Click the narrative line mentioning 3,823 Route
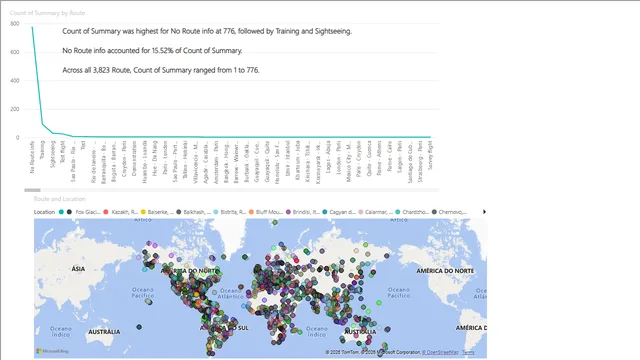640x360 pixels. pyautogui.click(x=161, y=70)
